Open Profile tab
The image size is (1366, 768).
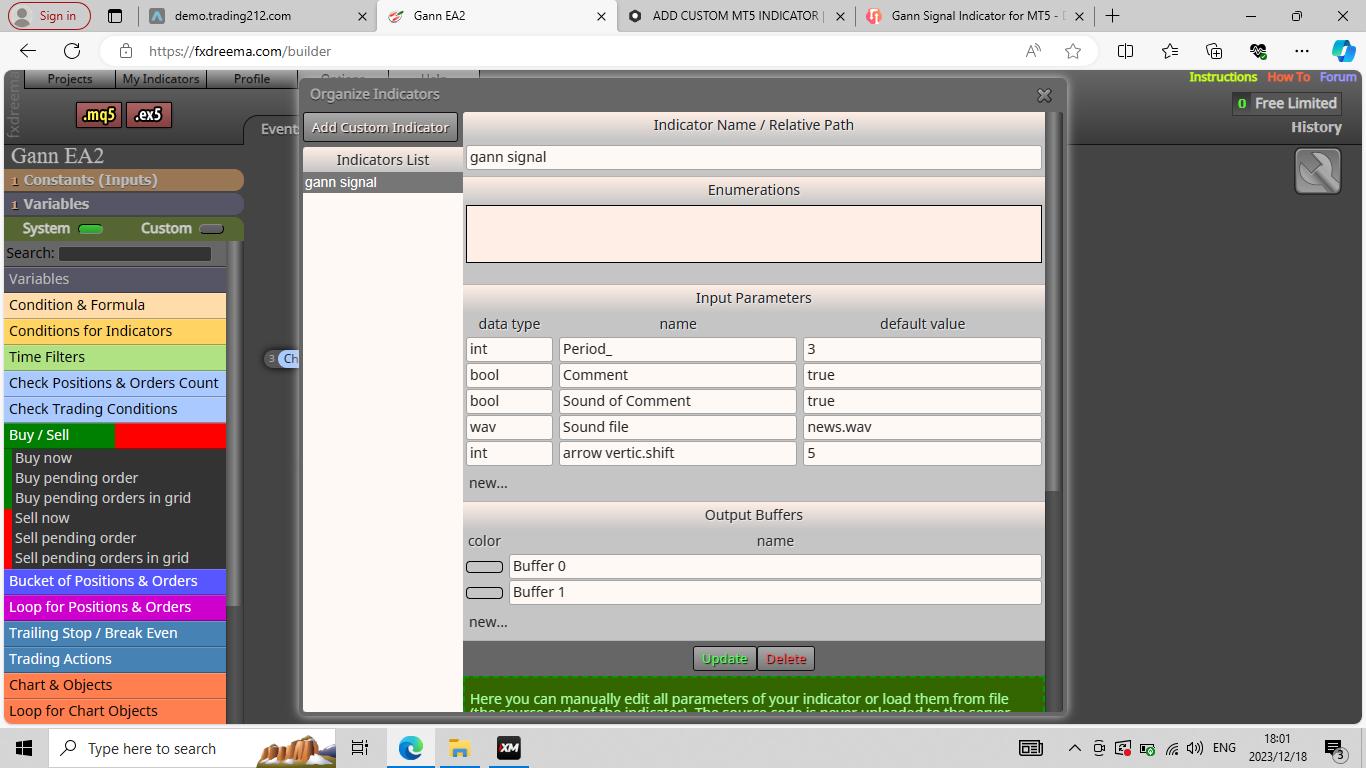pos(252,79)
